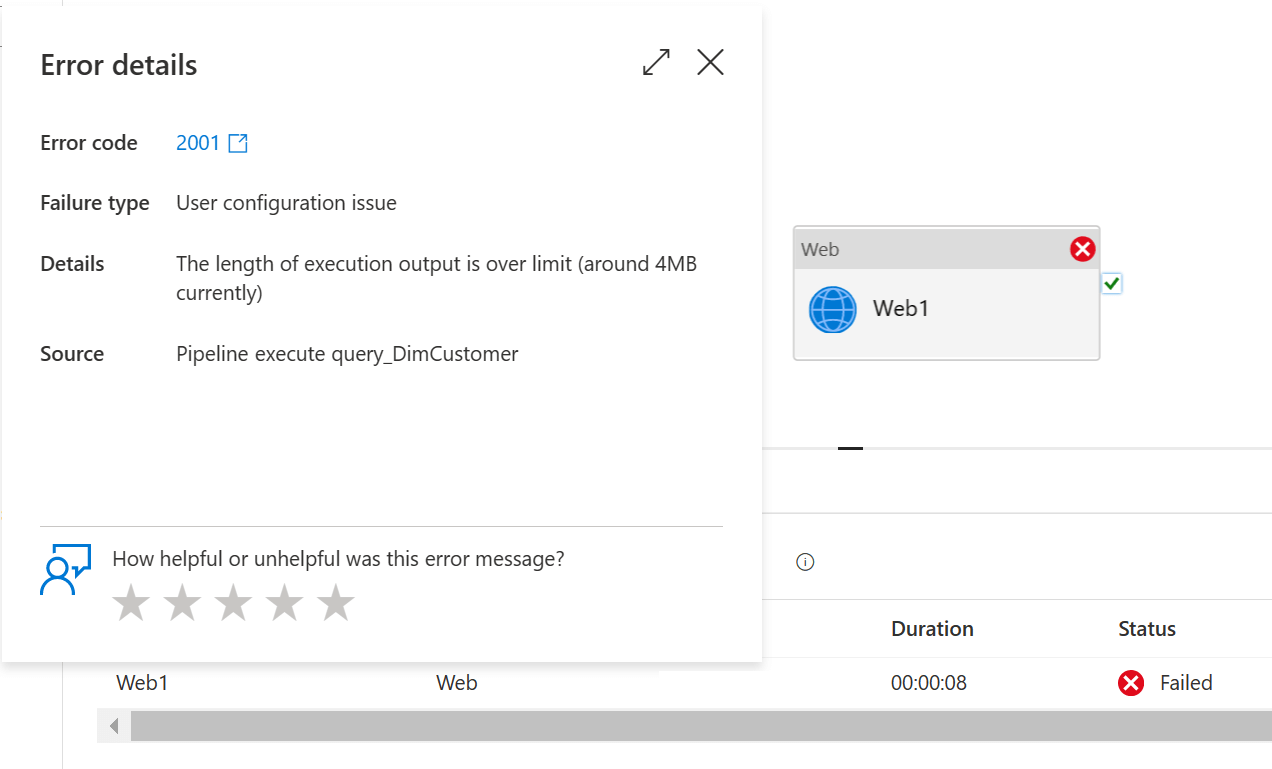
Task: Open the error code 2001 link
Action: tap(198, 143)
